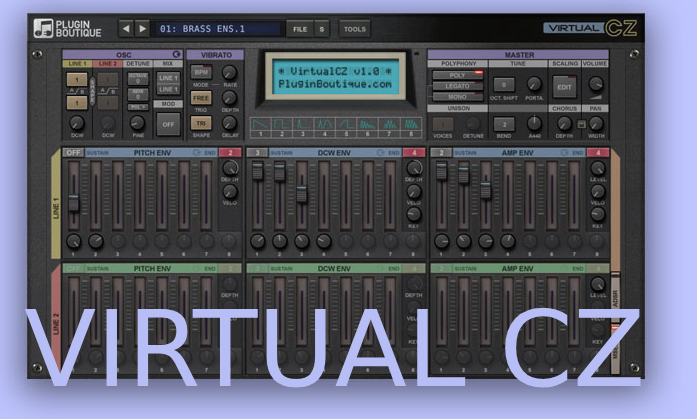The image size is (697, 419).
Task: Open the upper MIX LINE 1 selector
Action: click(x=168, y=78)
